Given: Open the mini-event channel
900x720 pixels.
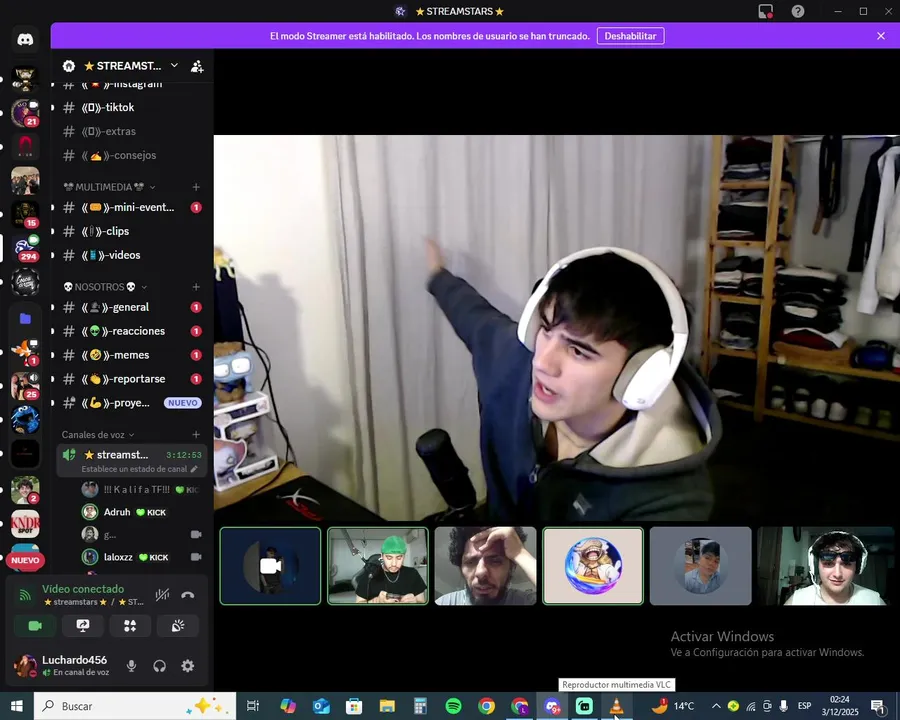Looking at the screenshot, I should (x=131, y=207).
